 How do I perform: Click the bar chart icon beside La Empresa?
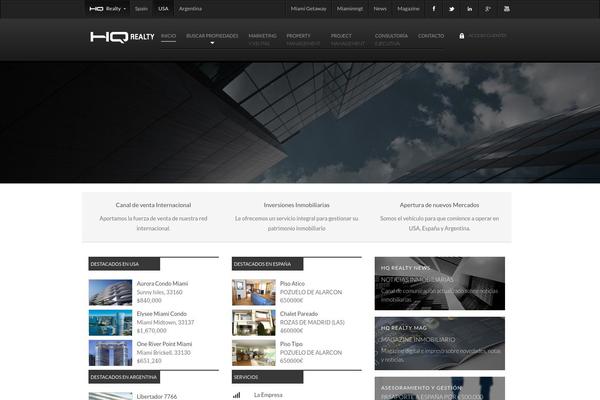point(236,395)
